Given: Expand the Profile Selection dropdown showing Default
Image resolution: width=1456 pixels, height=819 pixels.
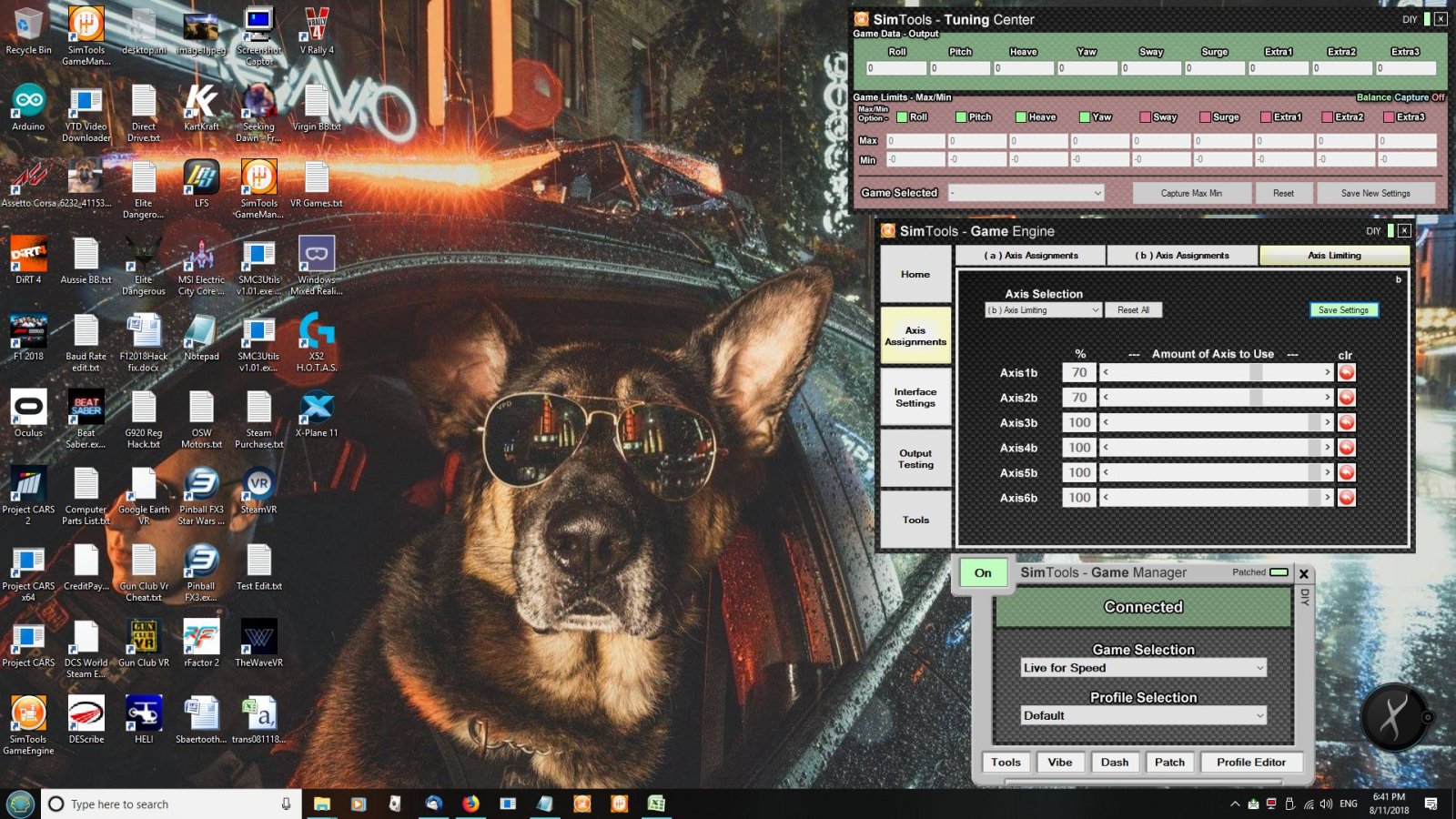Looking at the screenshot, I should pos(1144,716).
